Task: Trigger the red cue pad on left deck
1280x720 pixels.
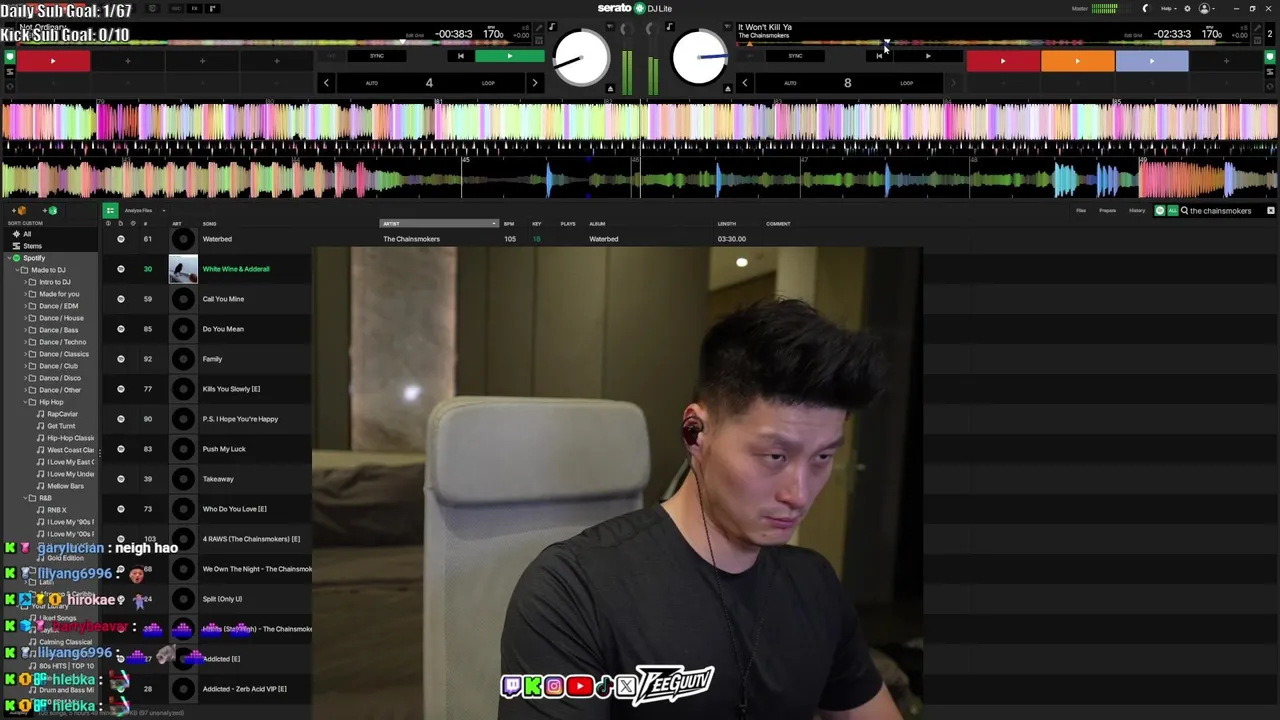Action: (53, 61)
